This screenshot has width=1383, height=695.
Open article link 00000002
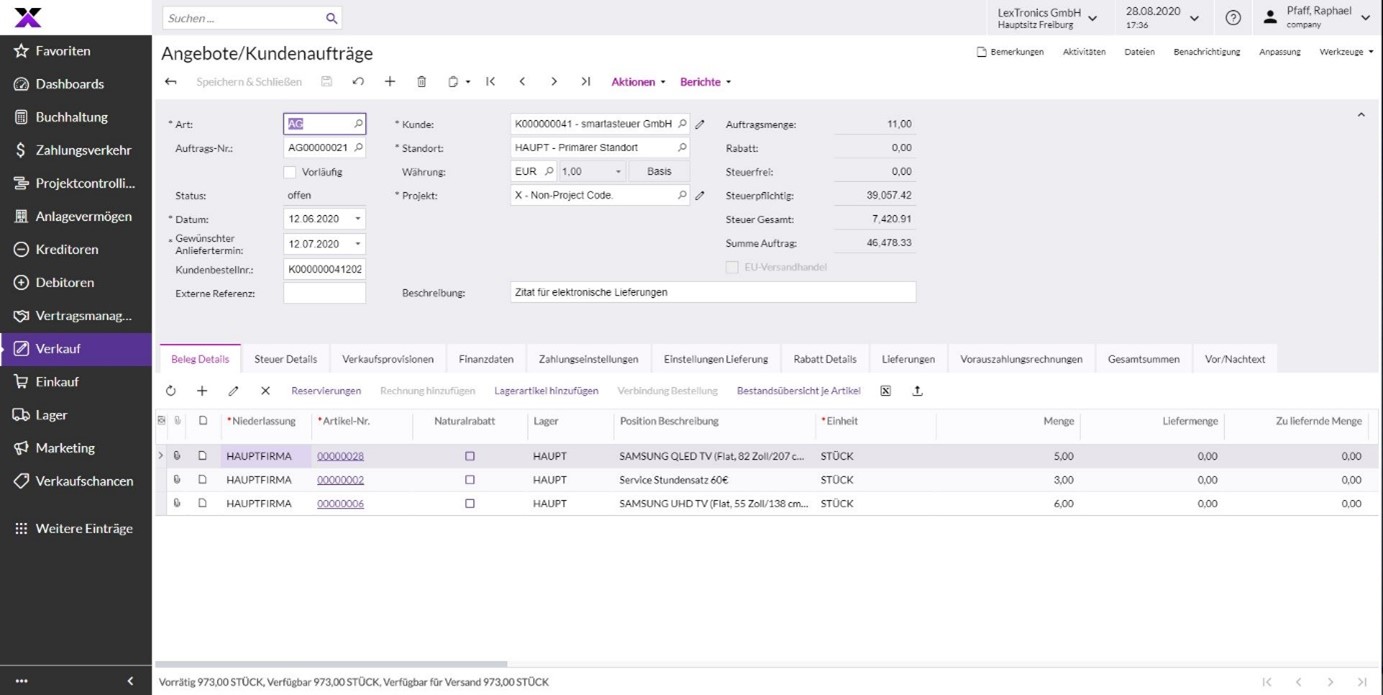click(340, 480)
